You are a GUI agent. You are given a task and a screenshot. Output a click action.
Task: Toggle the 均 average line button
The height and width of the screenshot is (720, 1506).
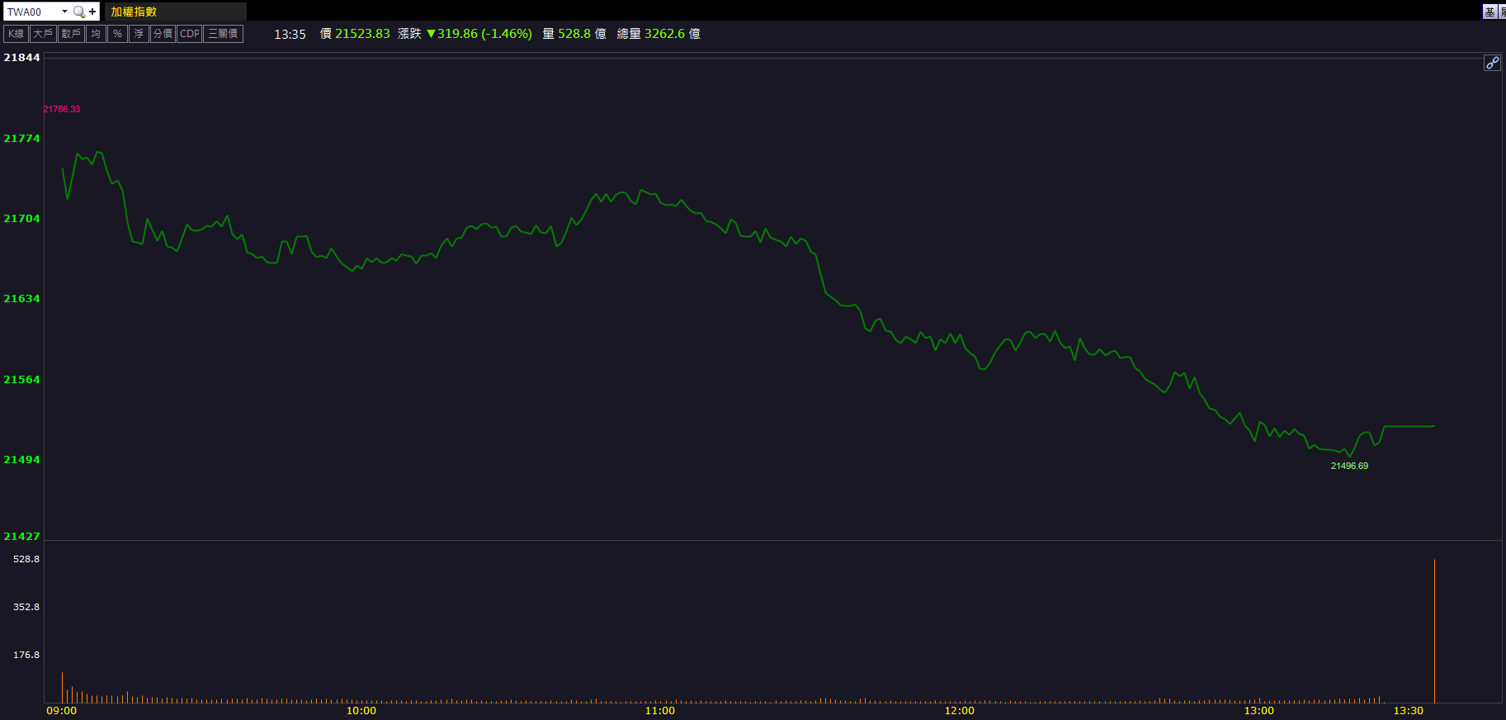point(96,34)
